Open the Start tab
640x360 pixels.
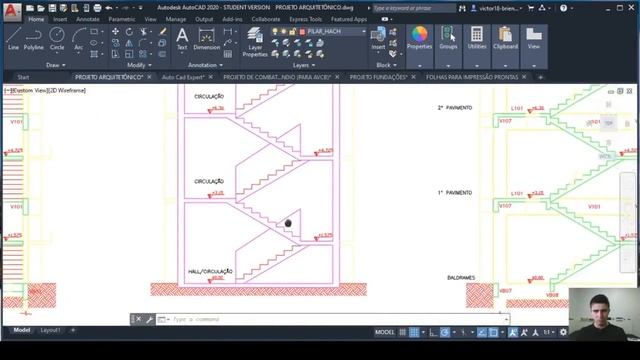point(23,77)
